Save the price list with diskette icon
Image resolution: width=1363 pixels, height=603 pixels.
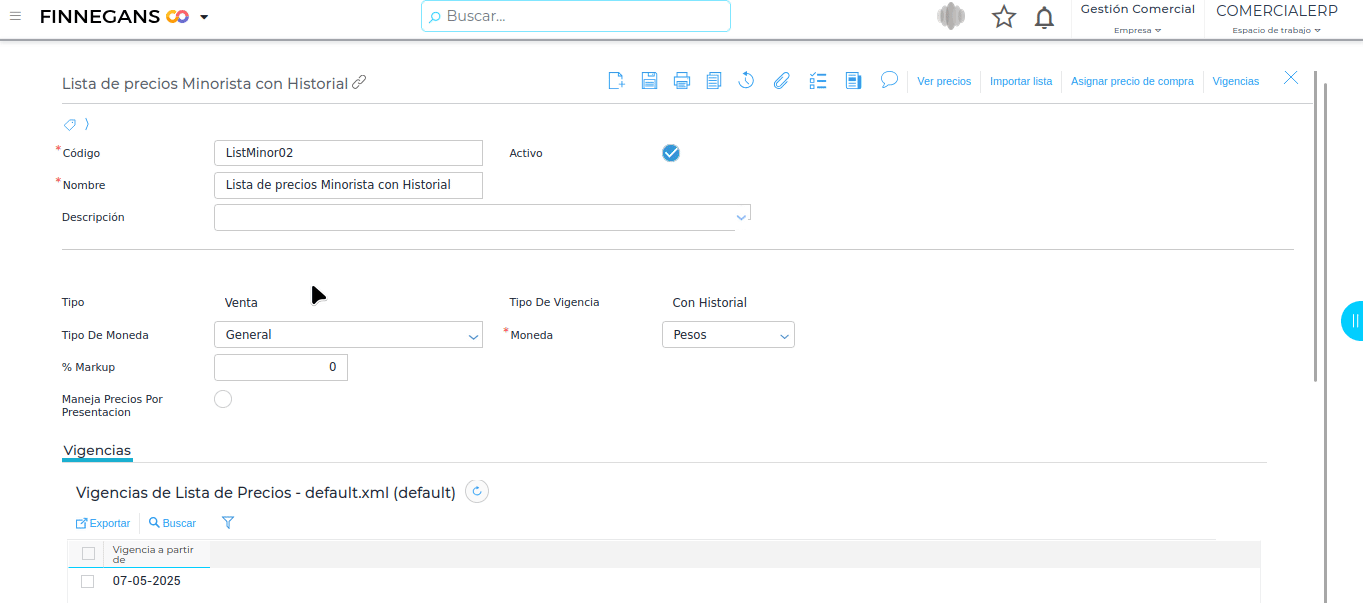click(649, 81)
